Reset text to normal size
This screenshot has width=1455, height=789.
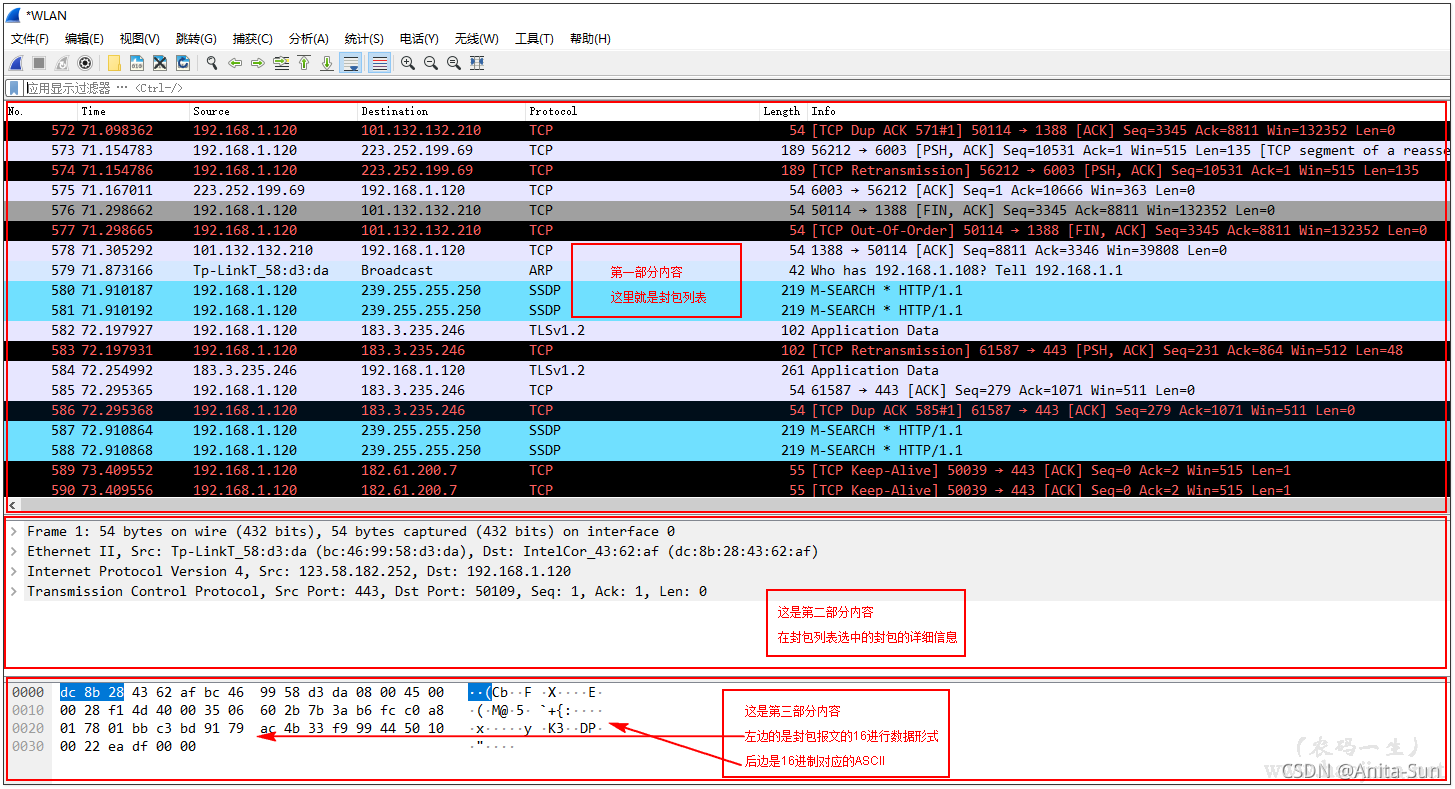click(x=454, y=63)
